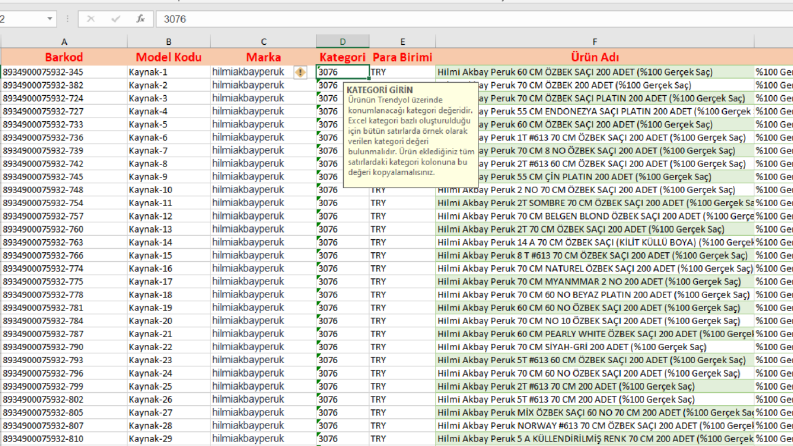Click the Barkod header cell
793x446 pixels.
tap(64, 57)
